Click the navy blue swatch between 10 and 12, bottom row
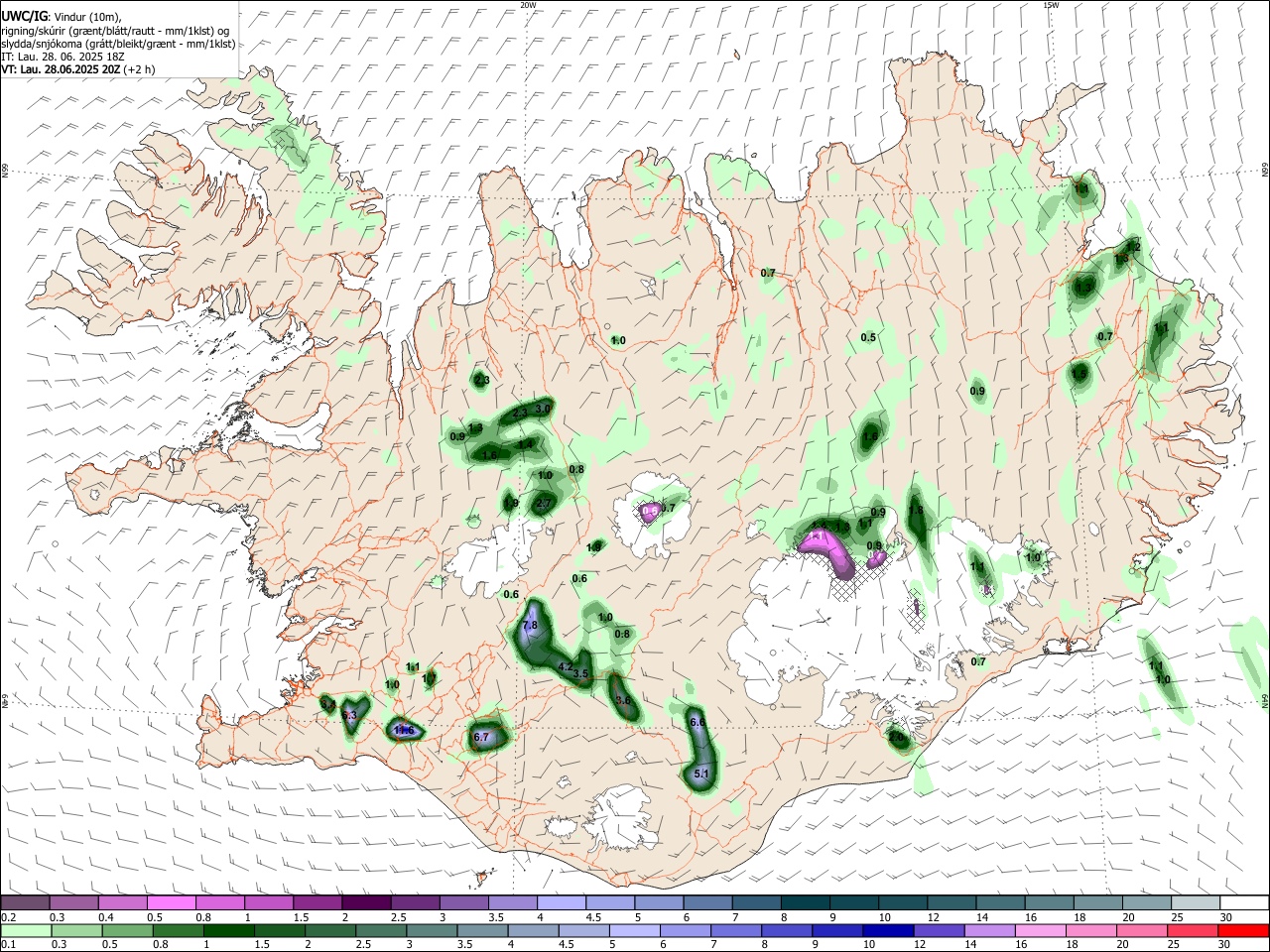Screen dimensions: 1270x952 click(x=887, y=930)
